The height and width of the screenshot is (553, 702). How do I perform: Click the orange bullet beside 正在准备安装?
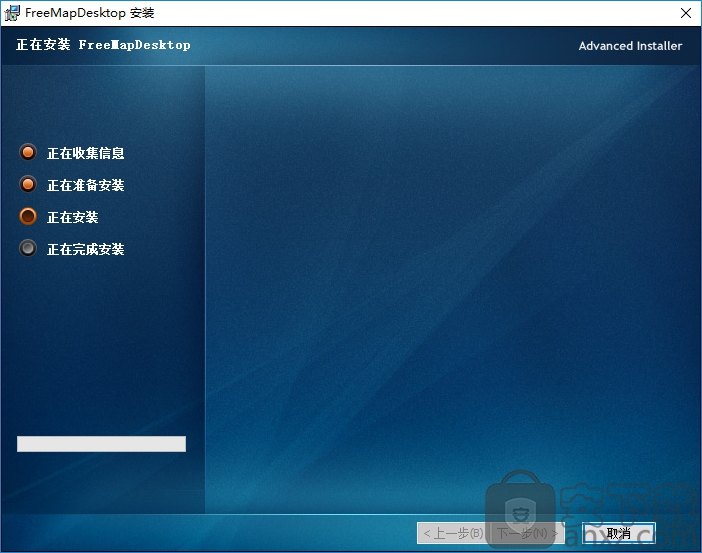coord(28,184)
